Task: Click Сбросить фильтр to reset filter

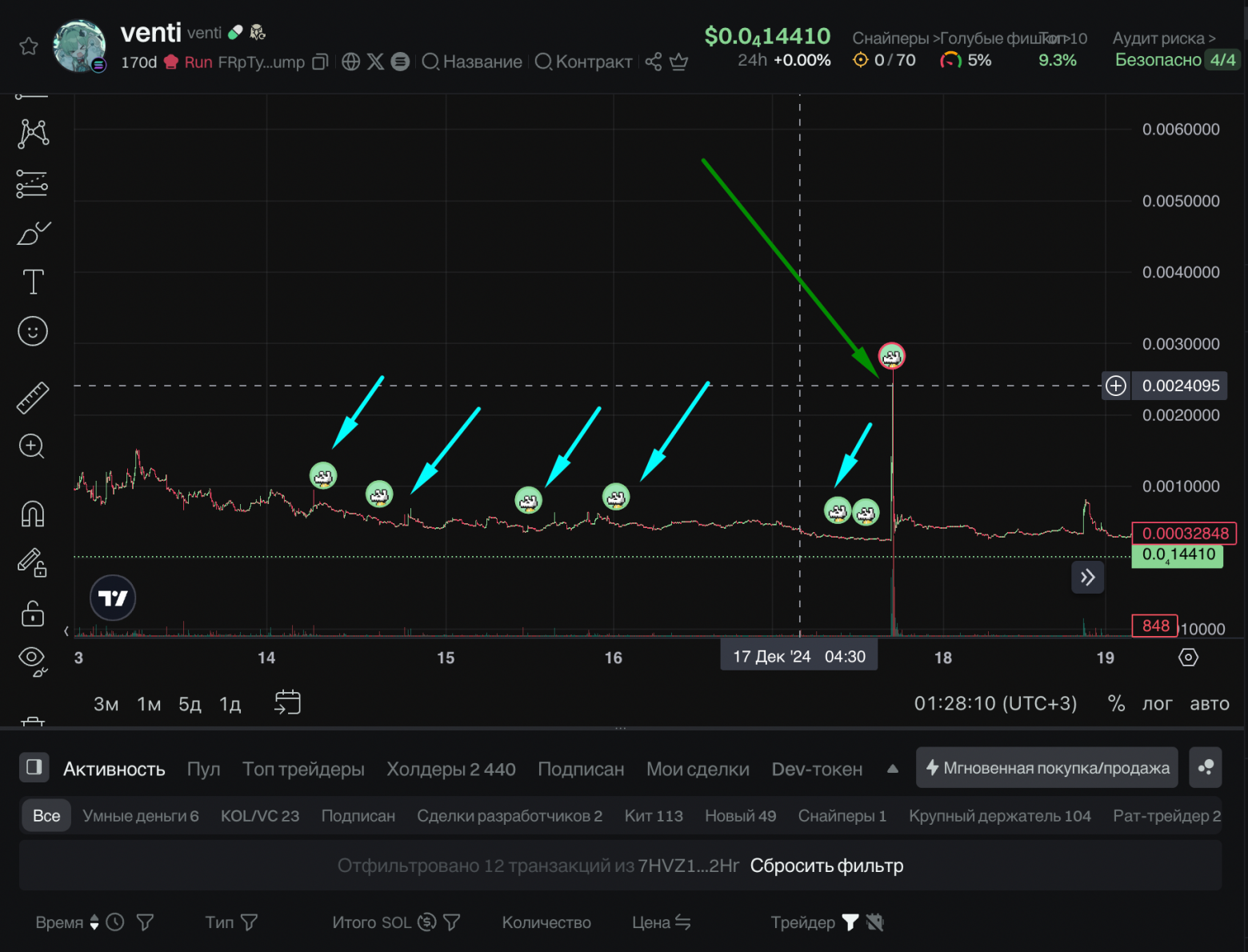Action: pos(826,866)
